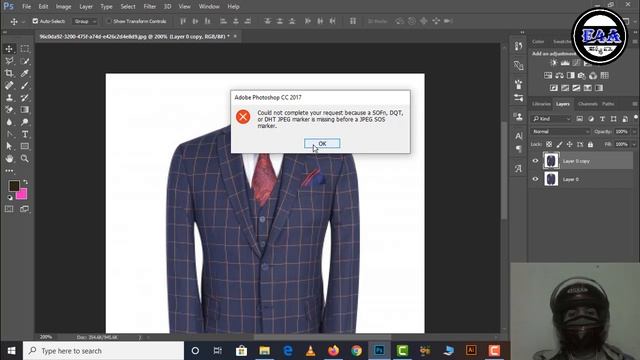Click foreground color swatch

(13, 186)
